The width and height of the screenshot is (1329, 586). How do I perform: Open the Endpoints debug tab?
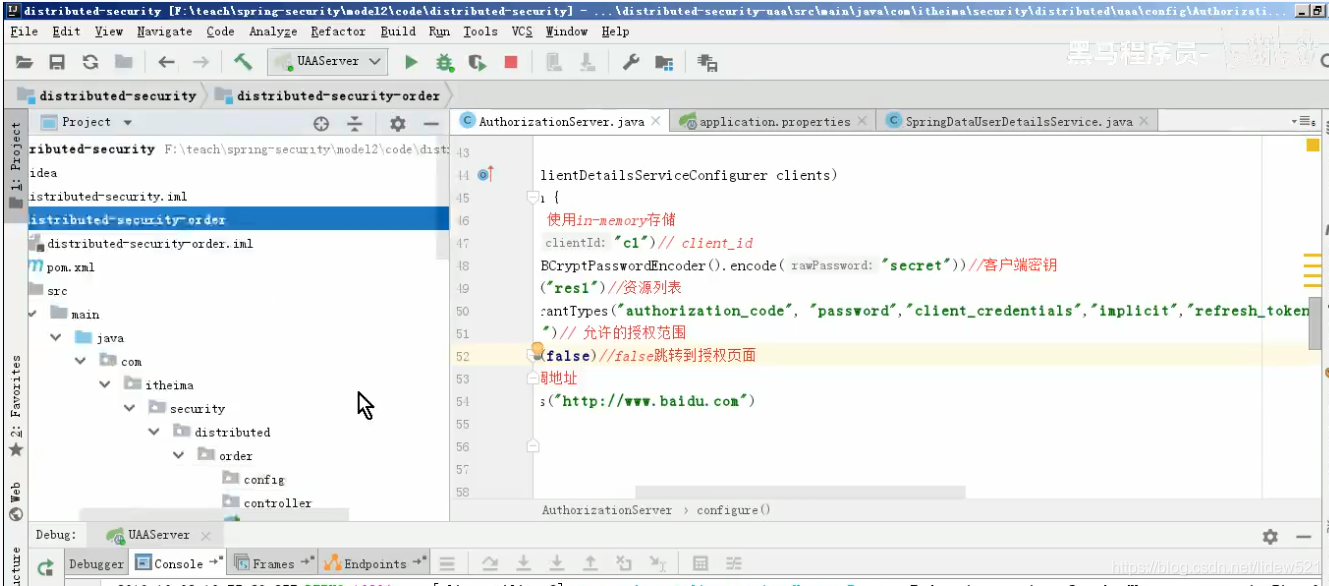374,564
